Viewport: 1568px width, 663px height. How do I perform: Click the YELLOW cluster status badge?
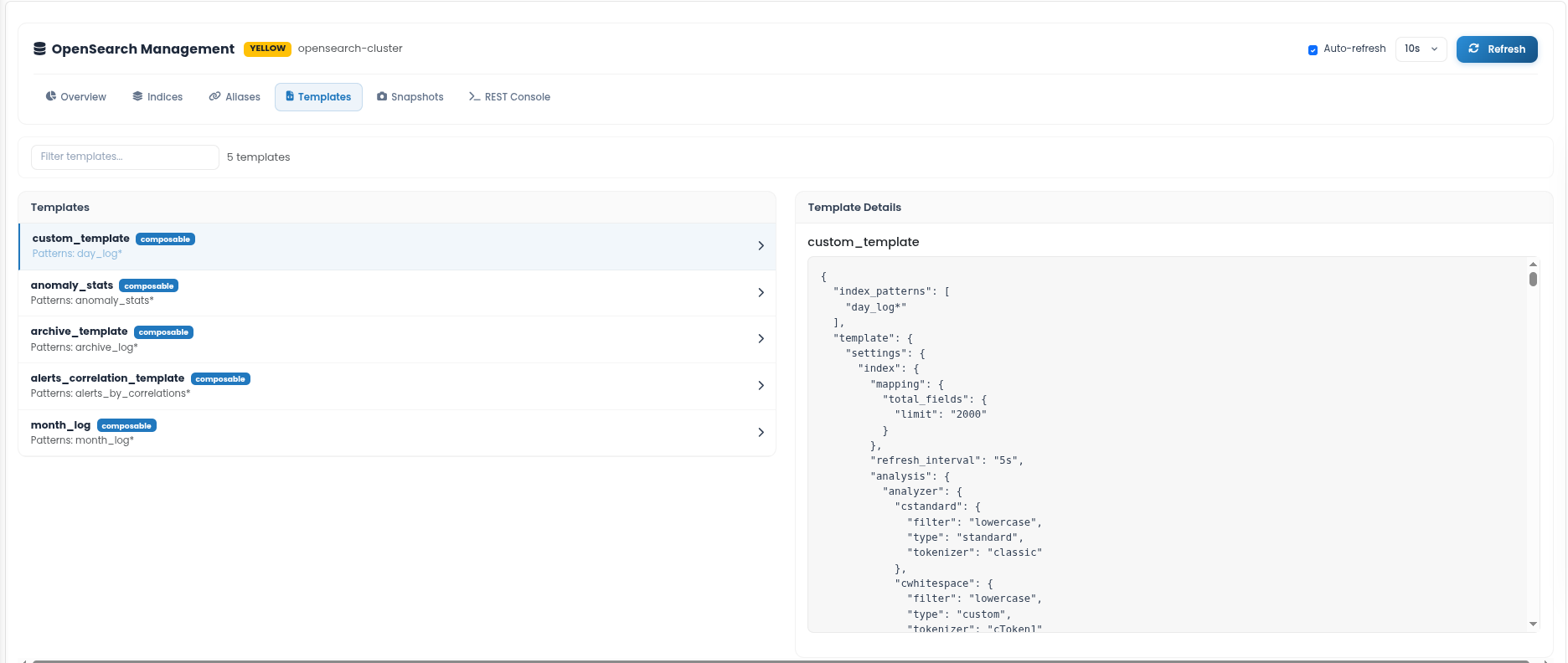[267, 49]
